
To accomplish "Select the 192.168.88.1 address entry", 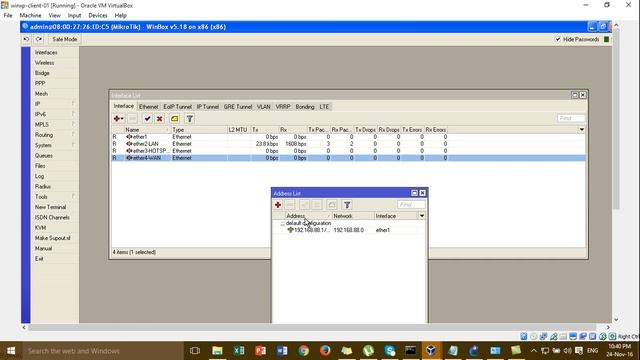I will tap(349, 230).
